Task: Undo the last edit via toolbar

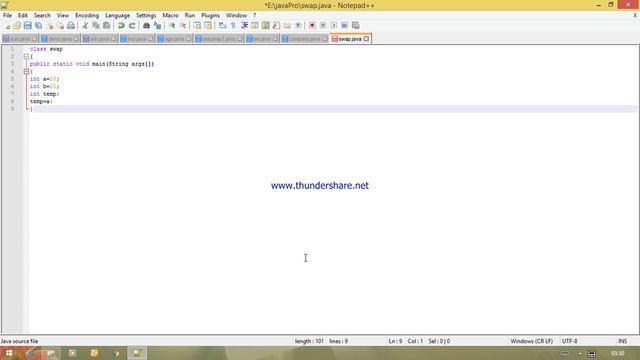Action: (121, 26)
